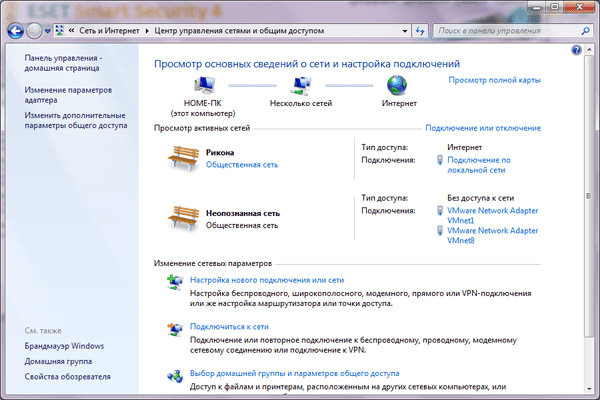Image resolution: width=600 pixels, height=400 pixels.
Task: Click the 'Несколько сетей' network icon
Action: point(301,85)
